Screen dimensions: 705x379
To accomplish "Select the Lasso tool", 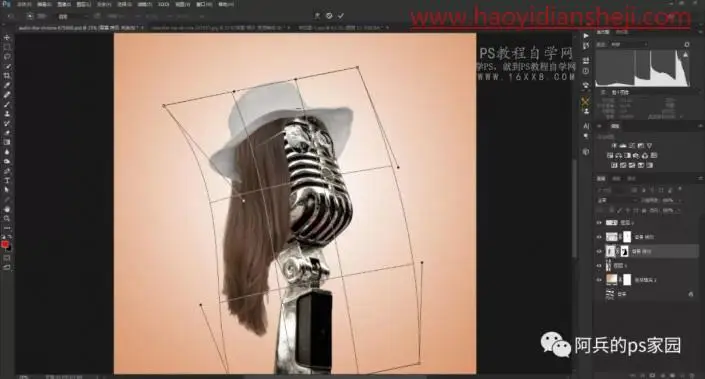I will (7, 57).
